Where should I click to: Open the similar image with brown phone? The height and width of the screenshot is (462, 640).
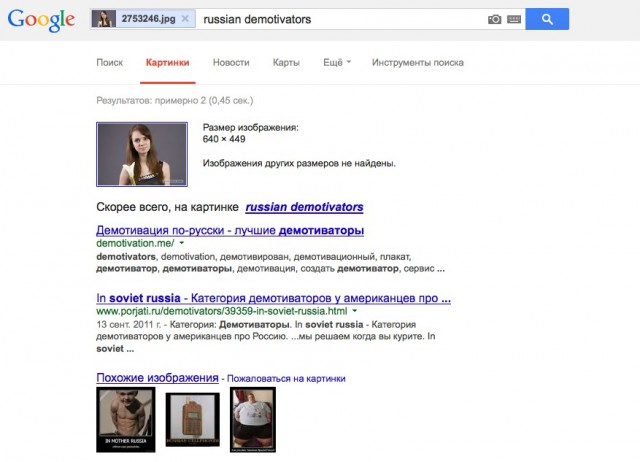[193, 420]
